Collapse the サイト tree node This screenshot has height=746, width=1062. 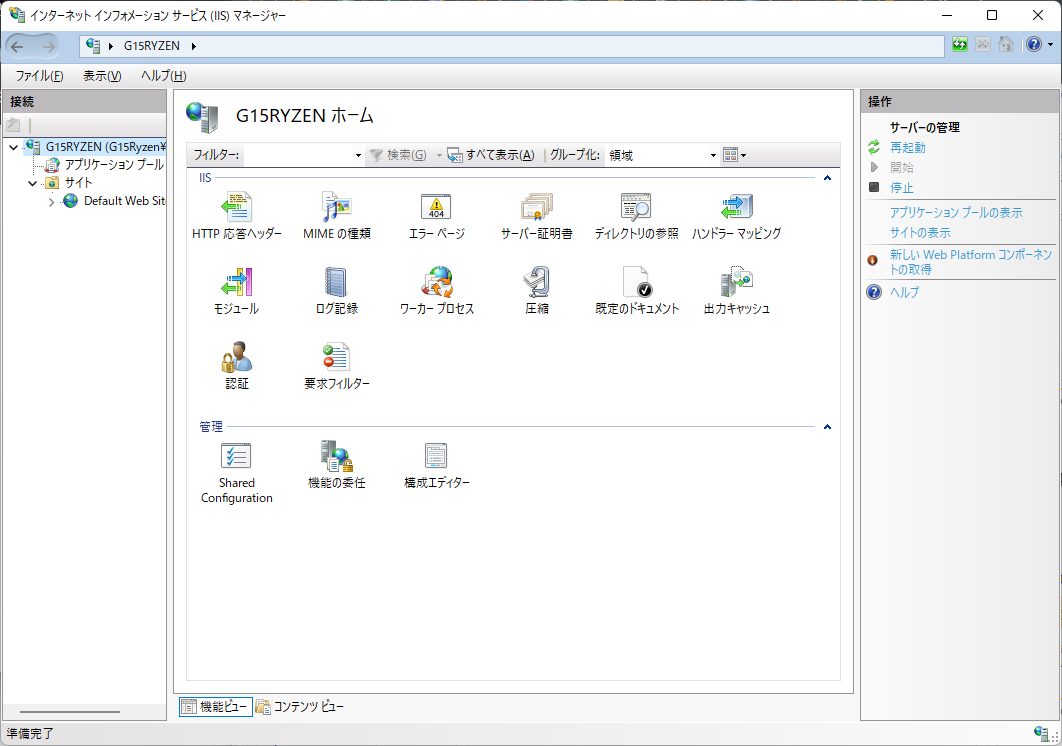33,183
